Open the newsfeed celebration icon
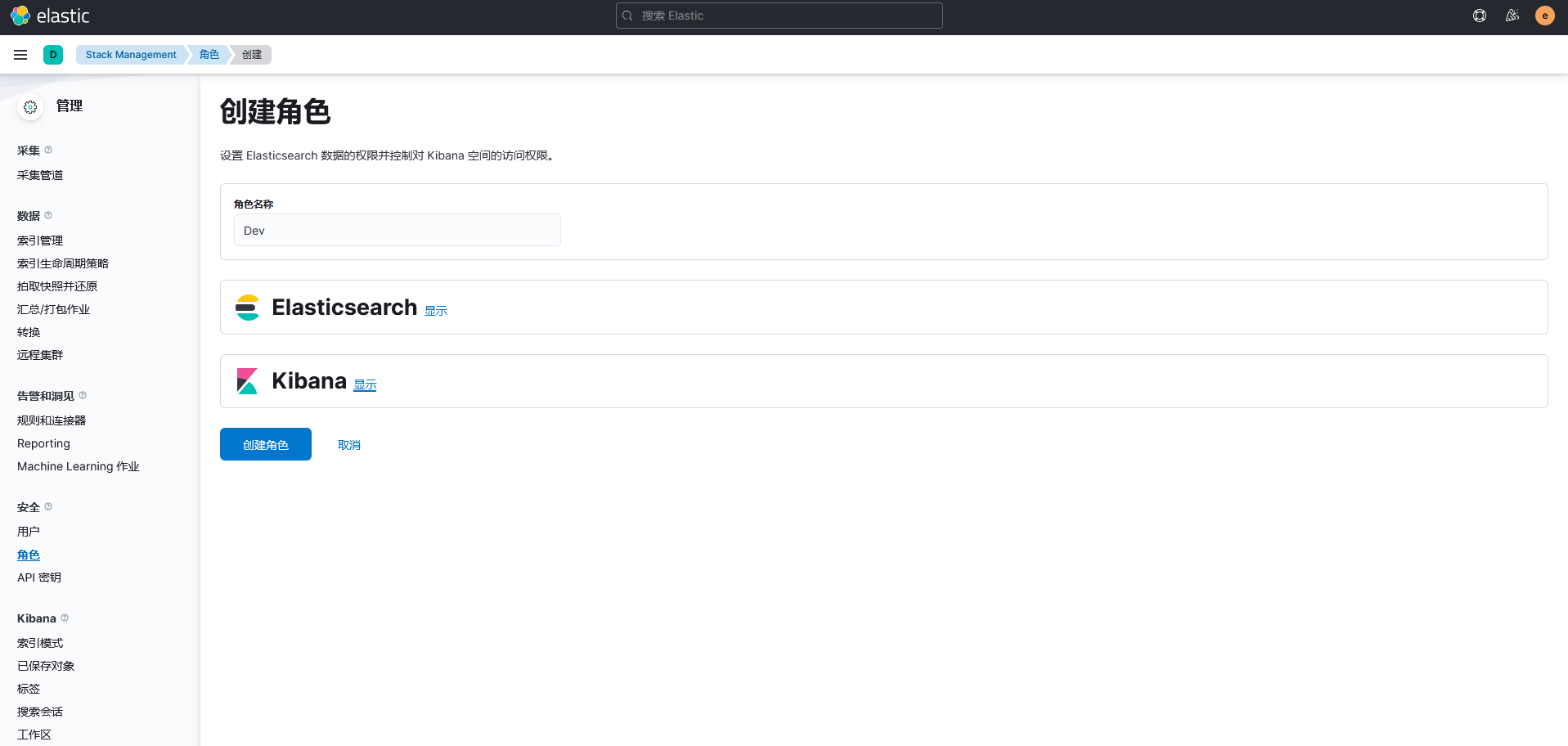 (1512, 16)
